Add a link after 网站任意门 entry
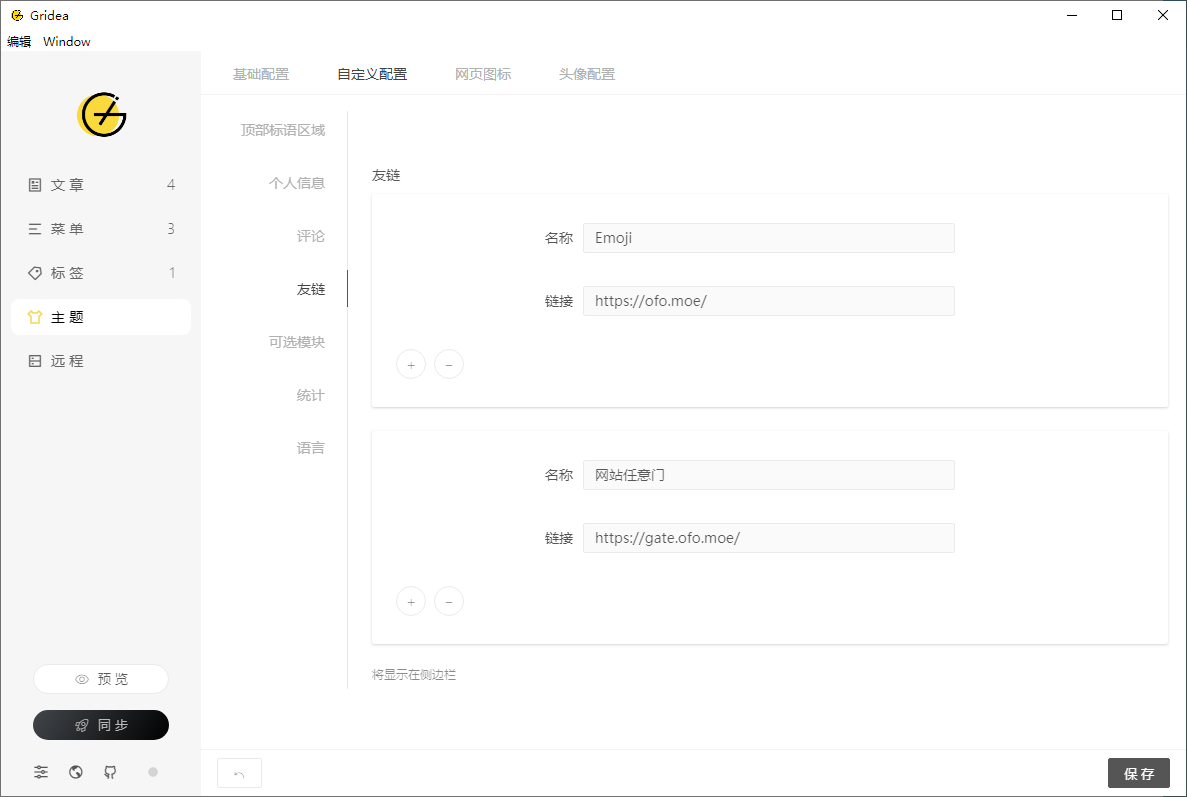The width and height of the screenshot is (1187, 797). (411, 602)
